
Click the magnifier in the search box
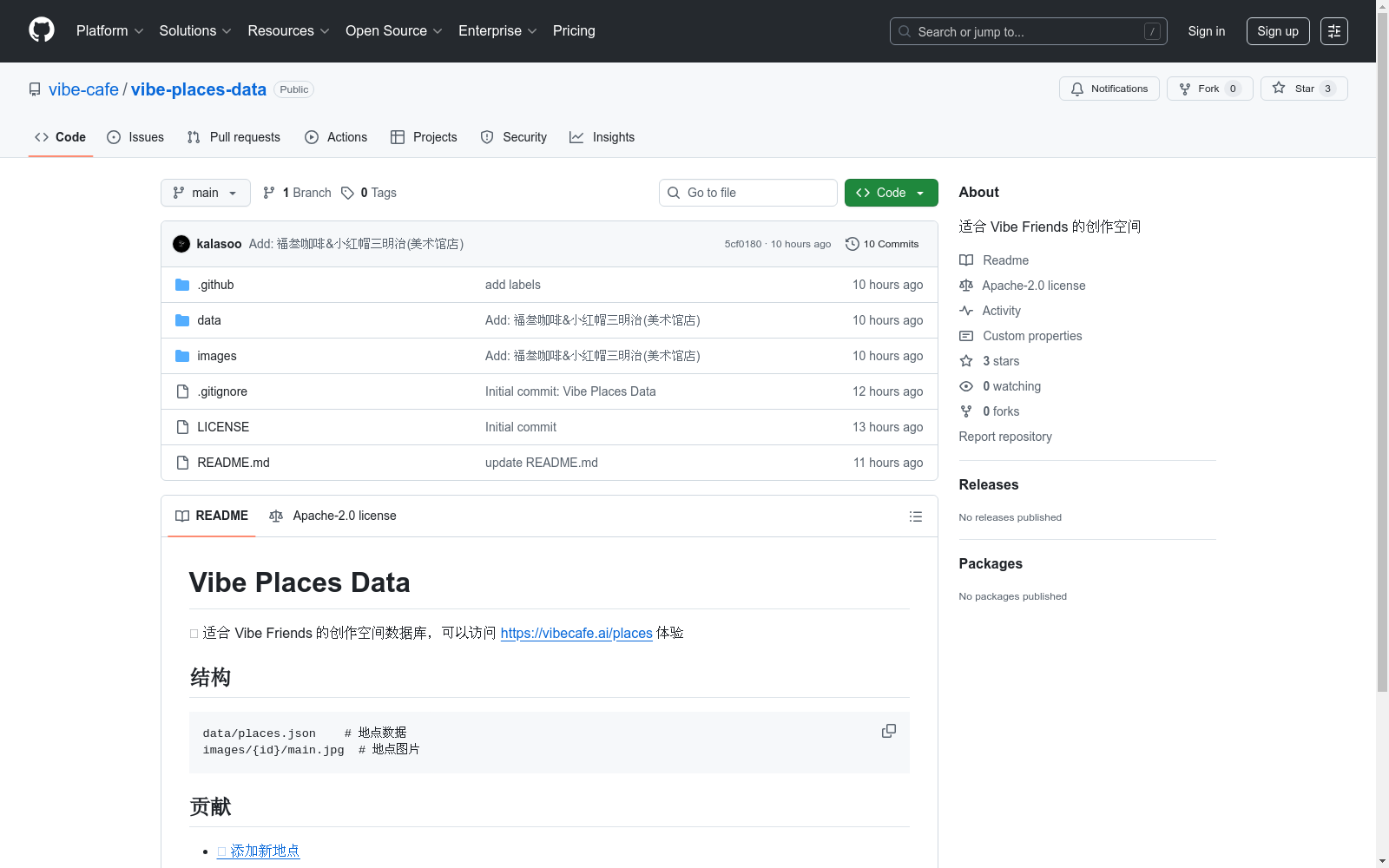[905, 31]
